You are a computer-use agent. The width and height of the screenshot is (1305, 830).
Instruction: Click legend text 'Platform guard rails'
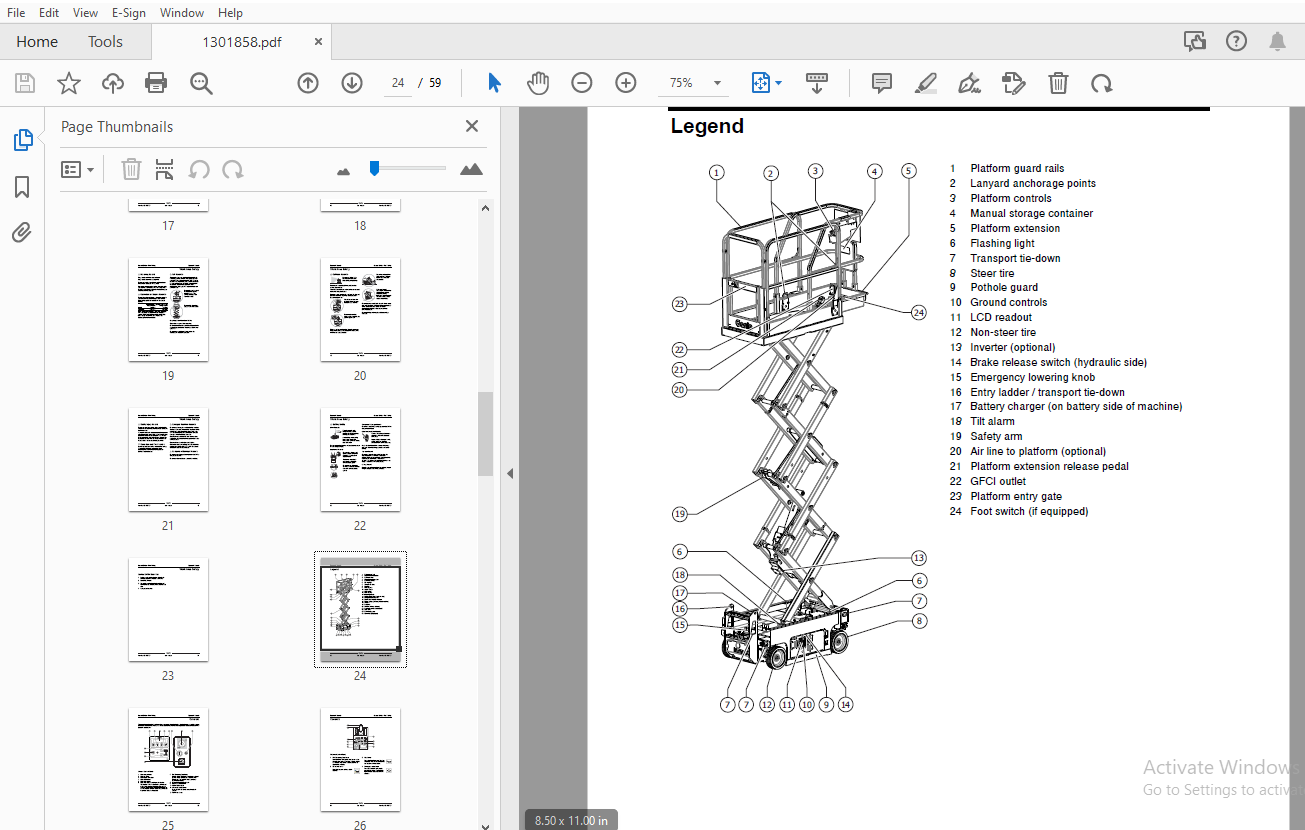(x=1017, y=169)
